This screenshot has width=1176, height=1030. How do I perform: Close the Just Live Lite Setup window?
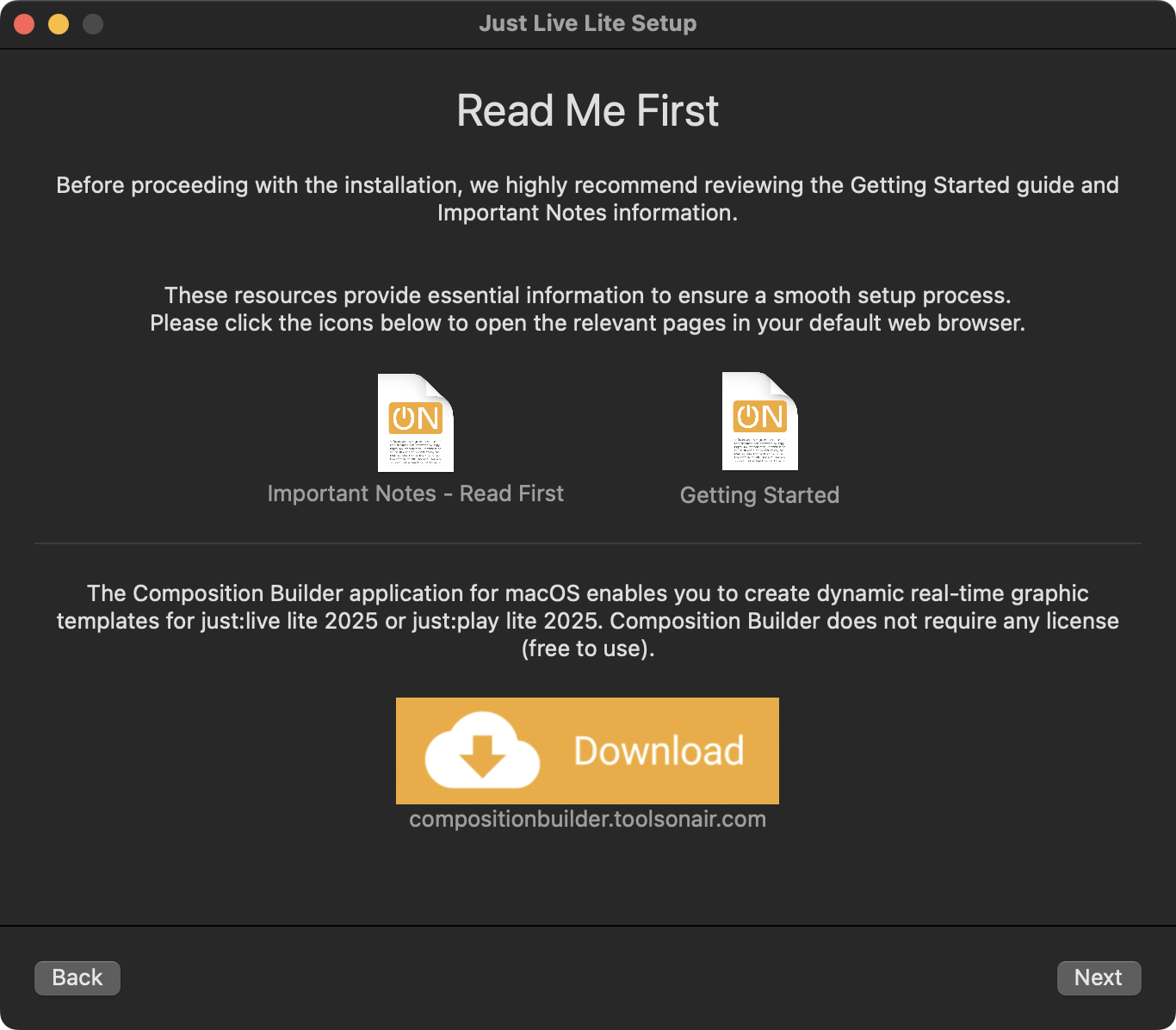[24, 24]
